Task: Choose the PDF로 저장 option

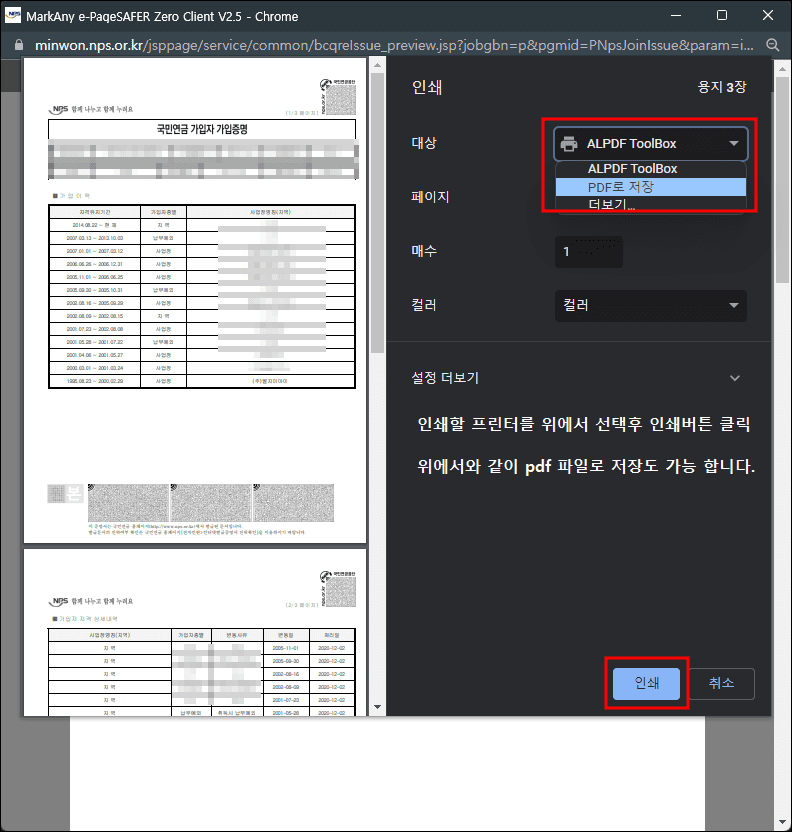Action: pos(650,187)
